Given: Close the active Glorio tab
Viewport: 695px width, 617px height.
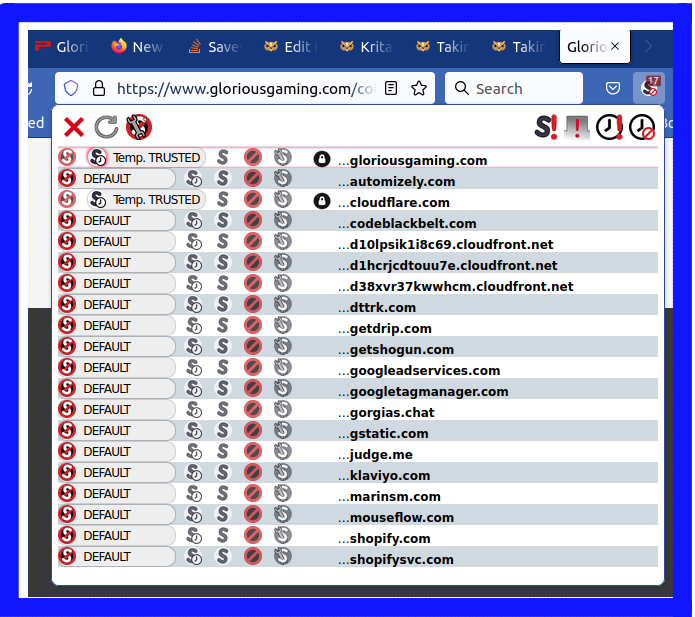Looking at the screenshot, I should coord(615,46).
